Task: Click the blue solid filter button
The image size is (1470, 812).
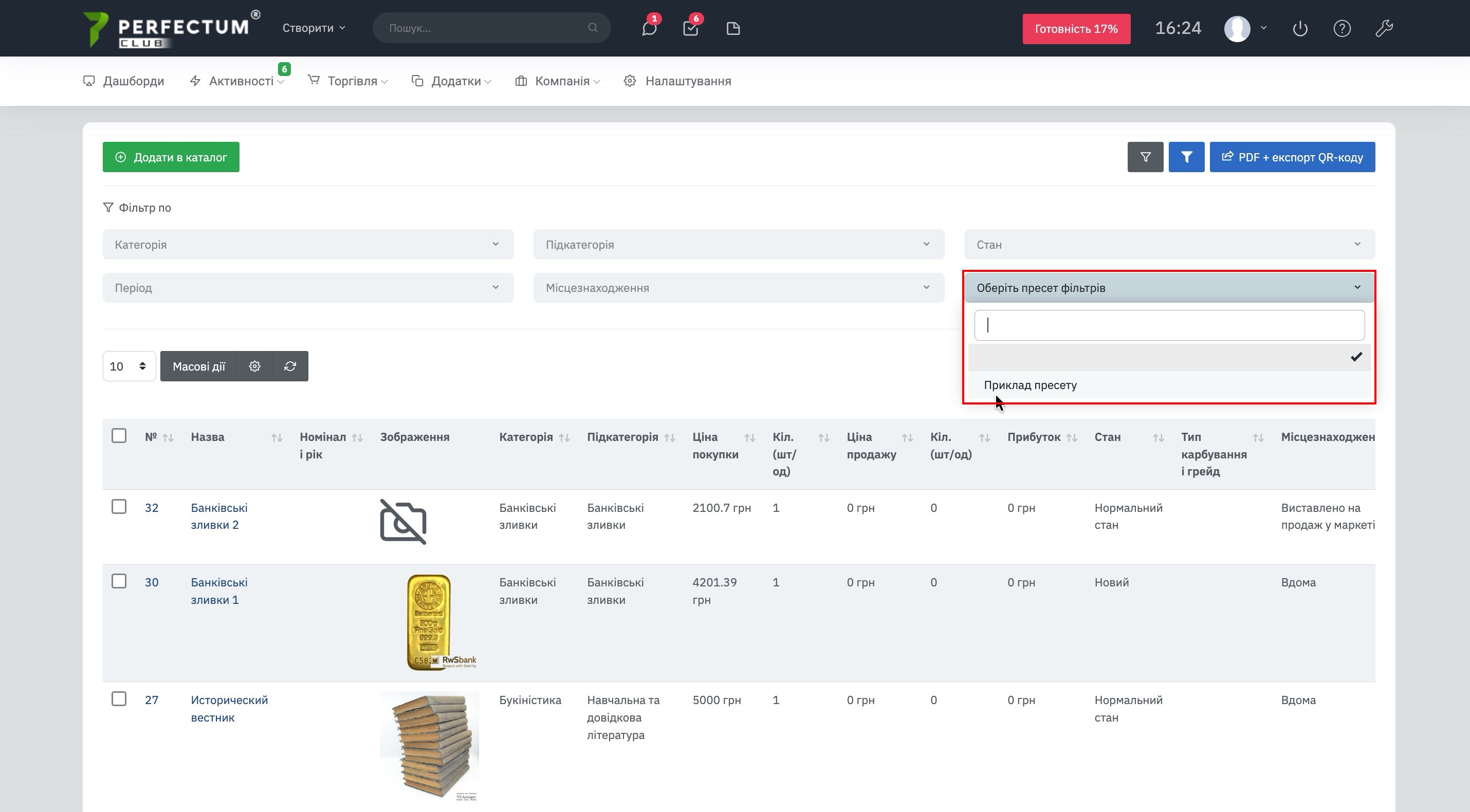Action: coord(1186,157)
